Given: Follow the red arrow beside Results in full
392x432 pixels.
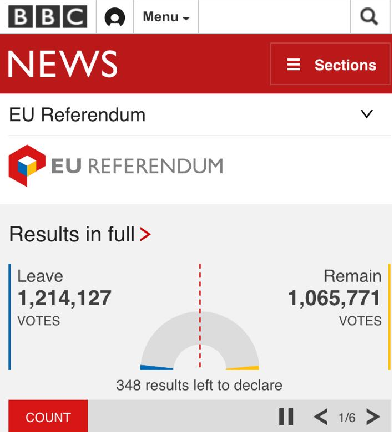Looking at the screenshot, I should (x=145, y=234).
